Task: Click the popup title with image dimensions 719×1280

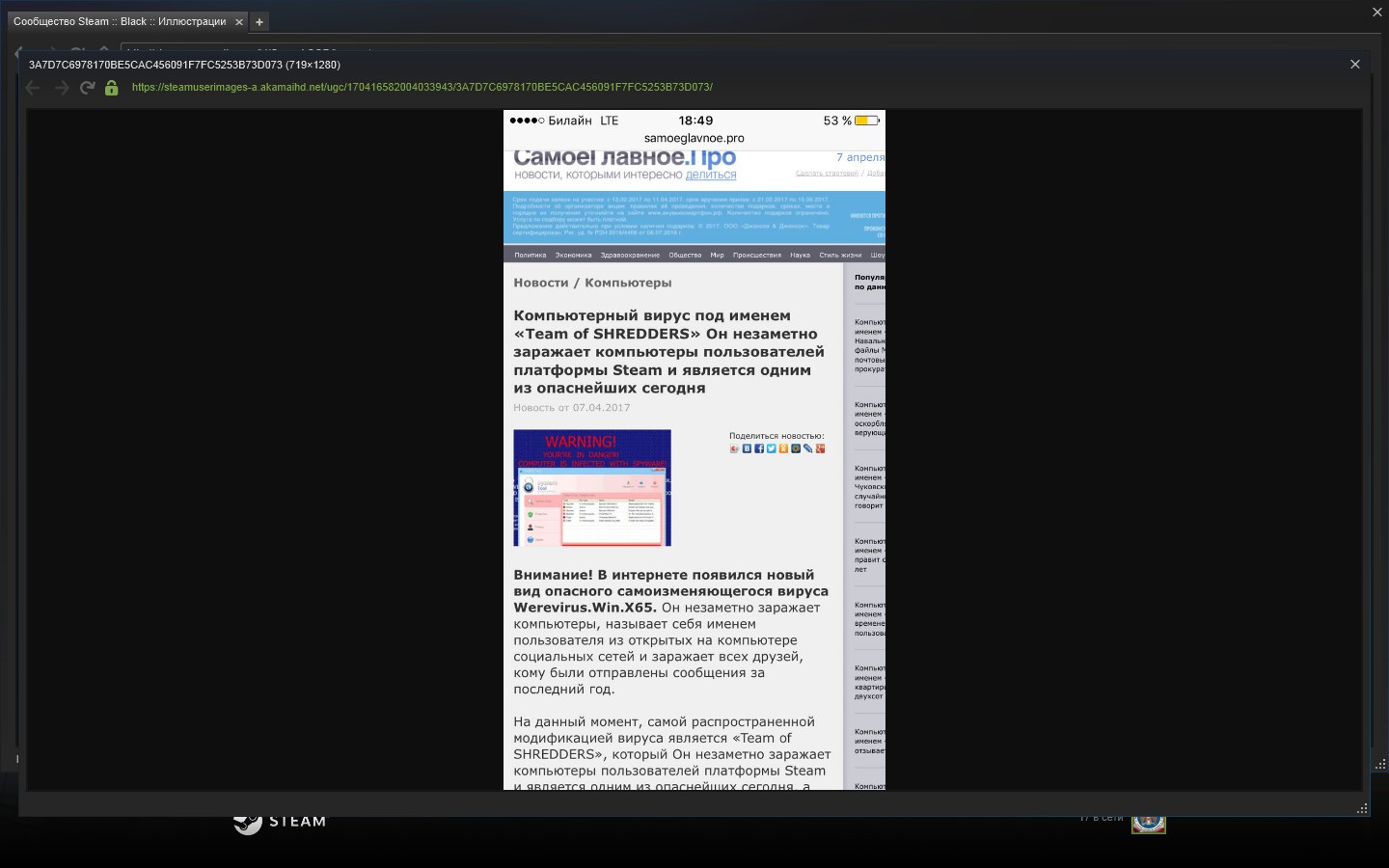Action: coord(184,65)
